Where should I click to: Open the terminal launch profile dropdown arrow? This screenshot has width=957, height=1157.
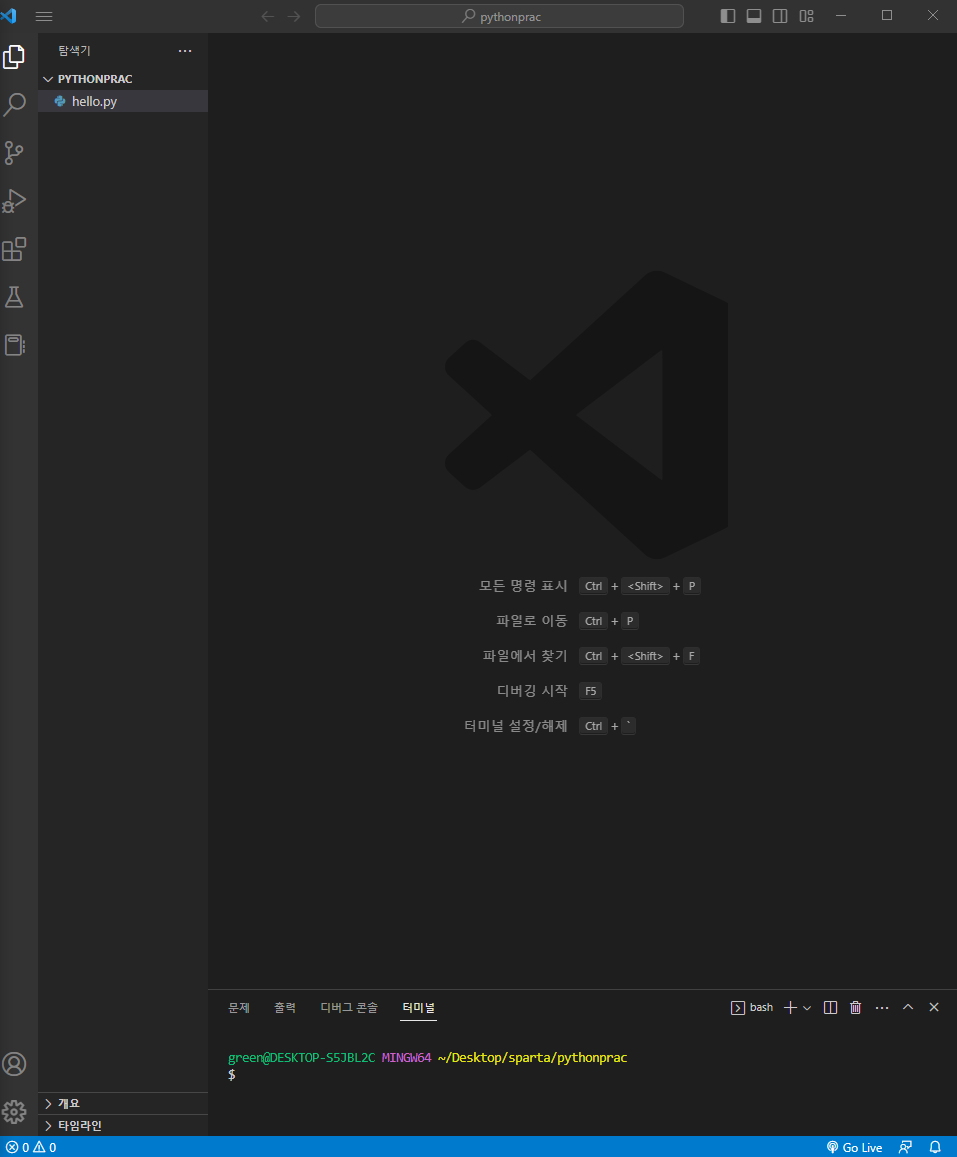click(x=807, y=1008)
